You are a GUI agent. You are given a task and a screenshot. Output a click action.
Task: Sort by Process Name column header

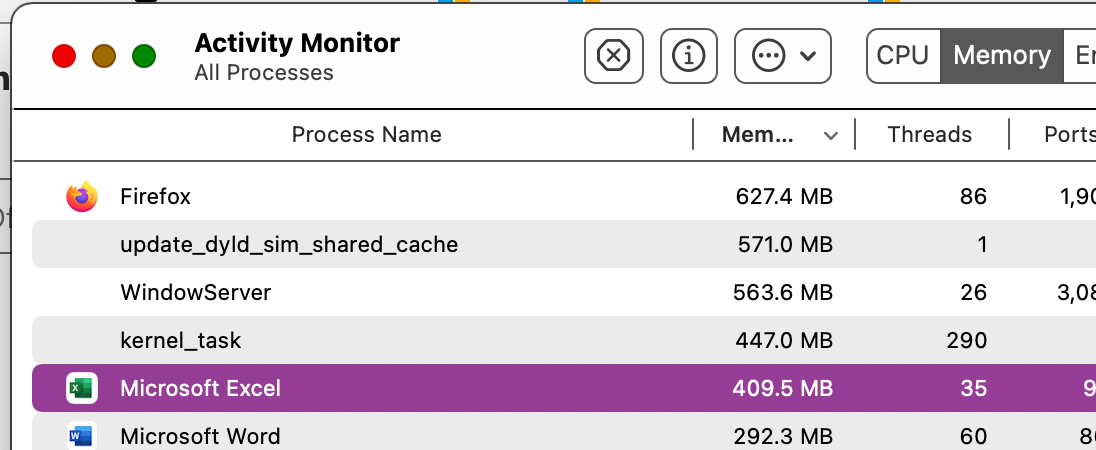[x=366, y=134]
